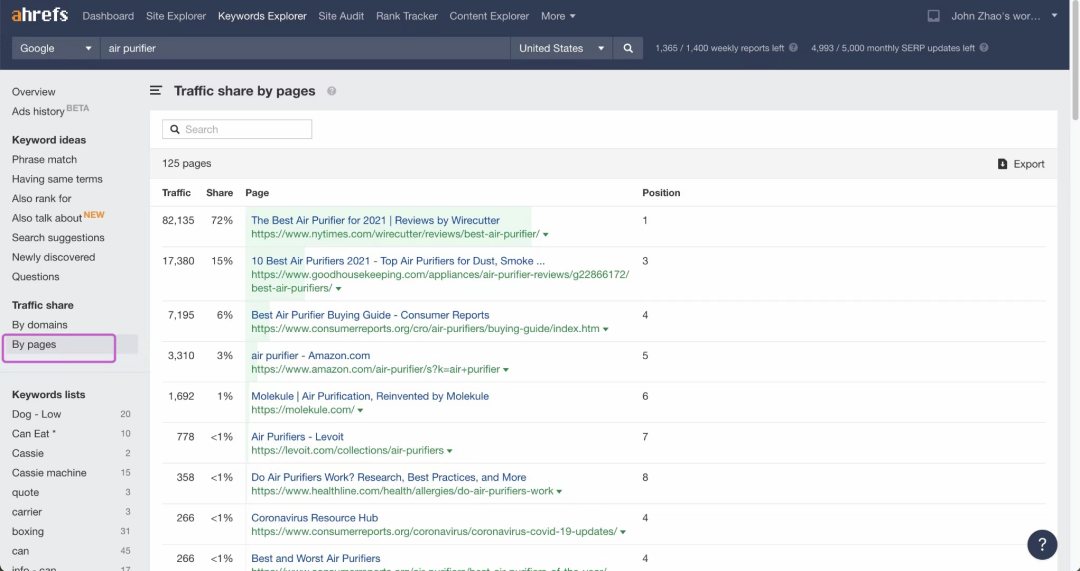This screenshot has width=1080, height=571.
Task: Click info icon next to weekly reports
Action: pos(793,48)
